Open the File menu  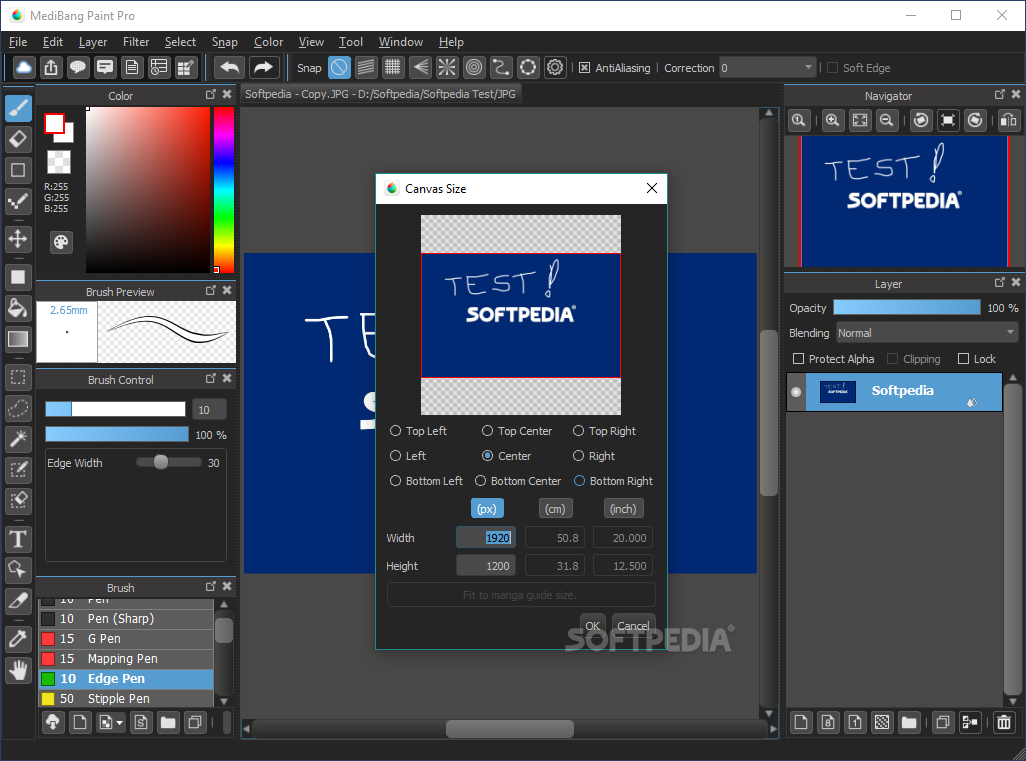pos(18,42)
